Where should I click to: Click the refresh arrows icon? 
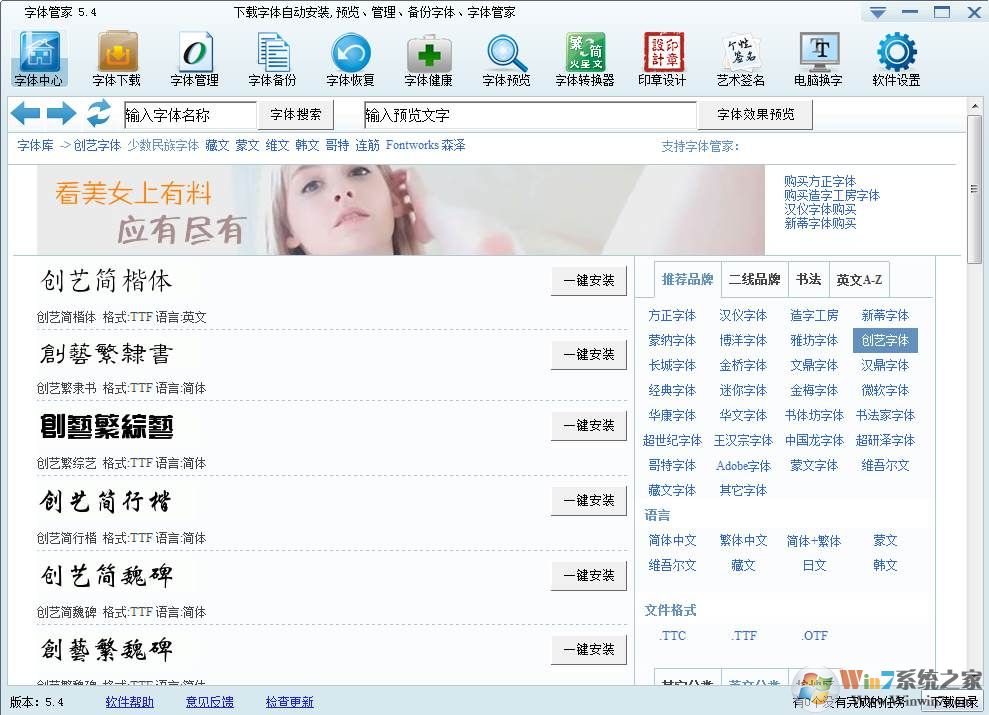[x=98, y=114]
